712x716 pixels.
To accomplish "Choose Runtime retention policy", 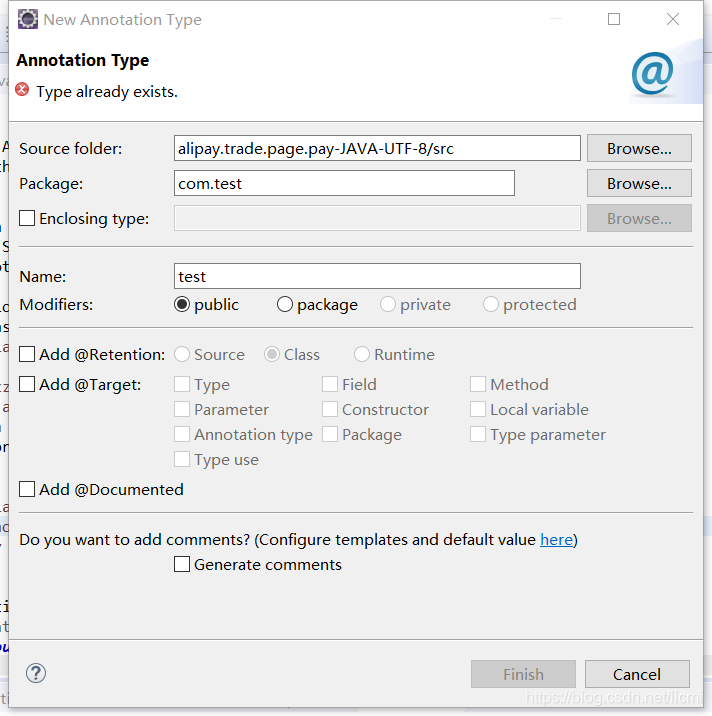I will (362, 354).
